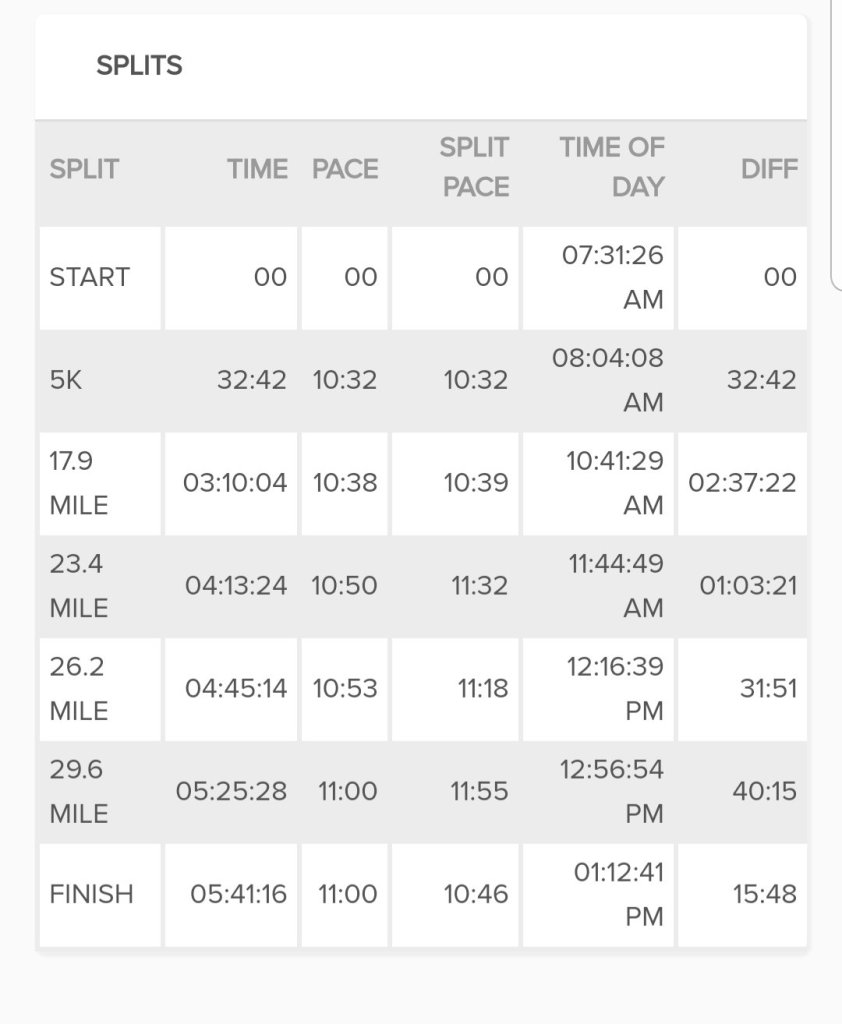This screenshot has height=1024, width=842.
Task: Select the SPLIT column header
Action: pyautogui.click(x=84, y=169)
